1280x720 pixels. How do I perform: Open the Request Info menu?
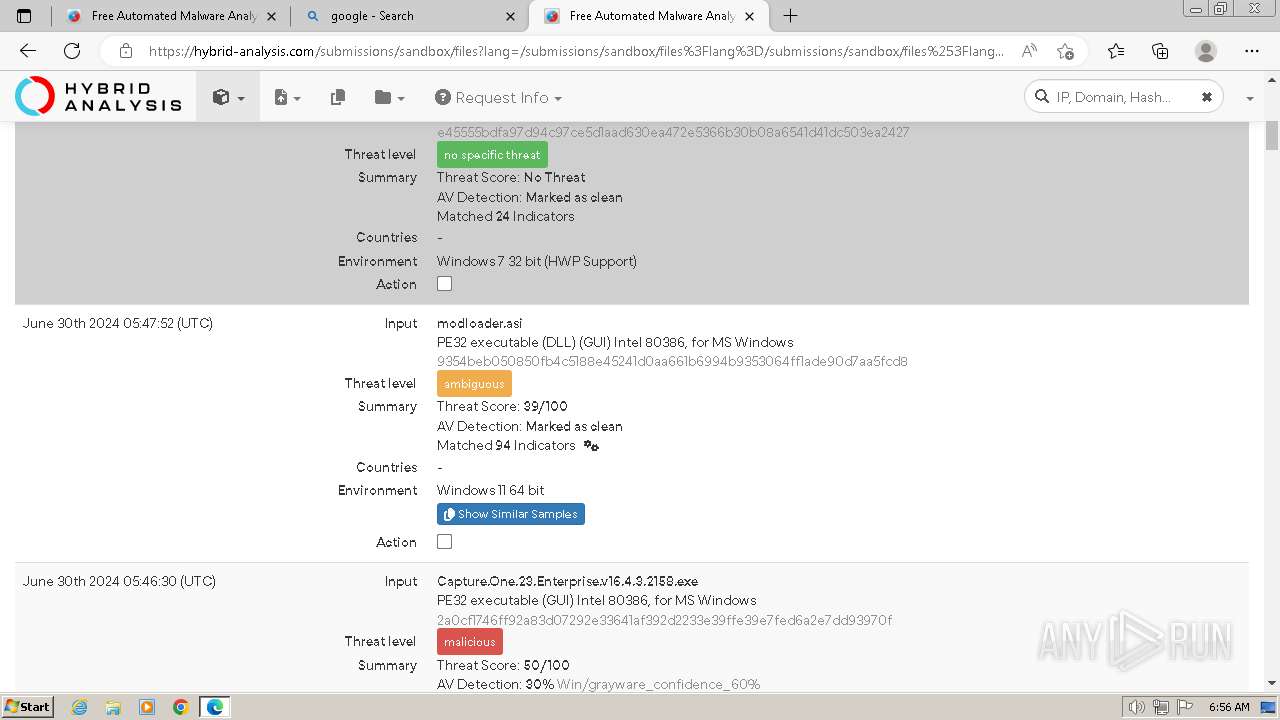pos(498,97)
